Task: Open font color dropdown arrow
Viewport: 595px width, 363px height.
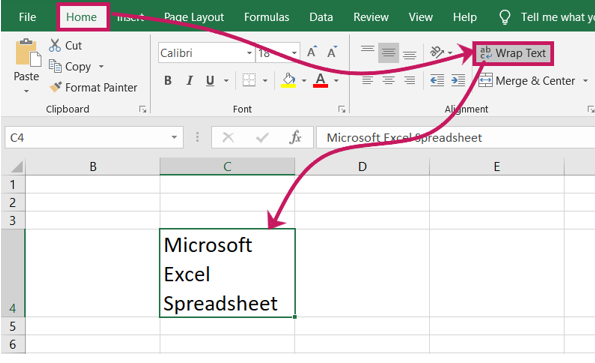Action: point(336,80)
